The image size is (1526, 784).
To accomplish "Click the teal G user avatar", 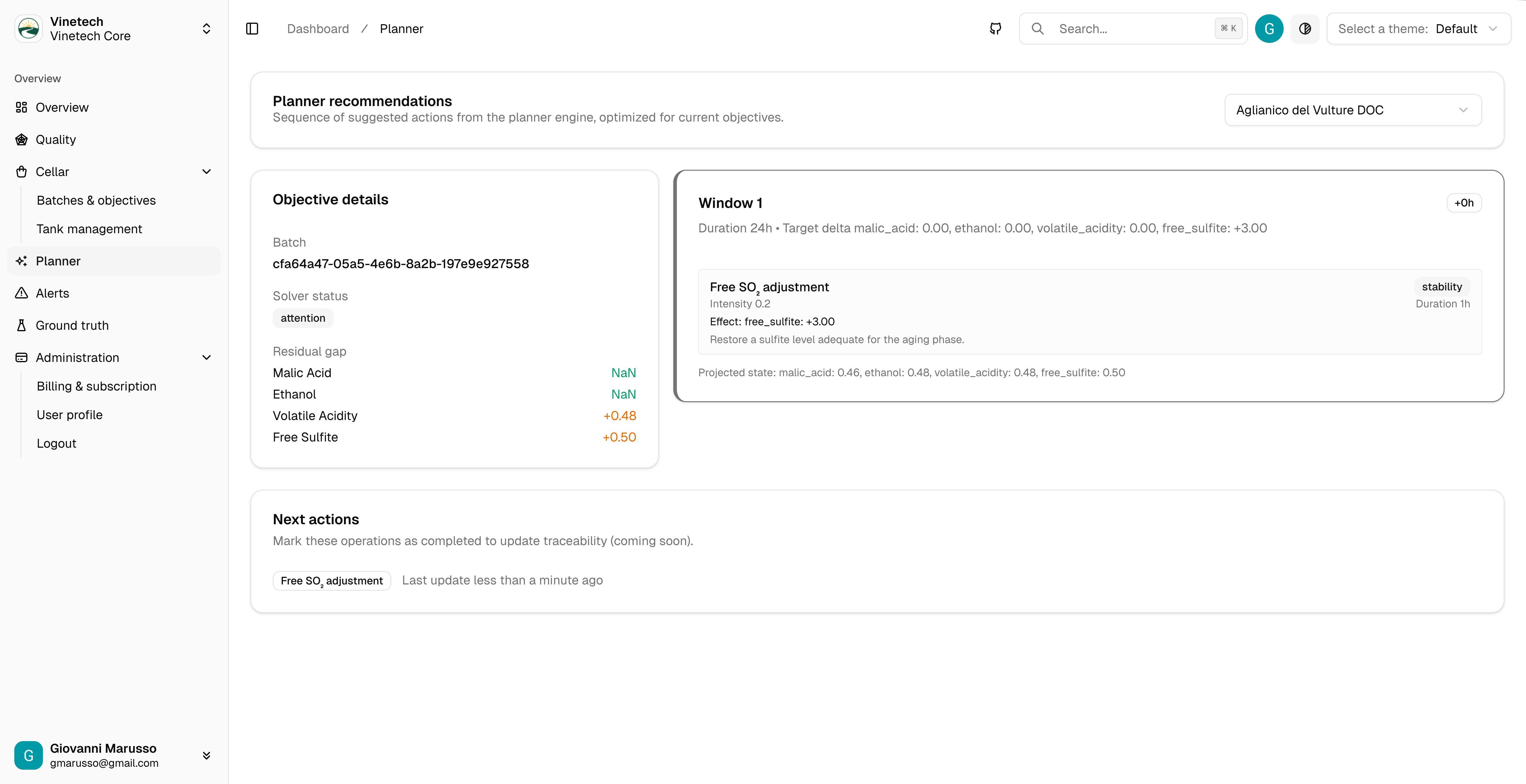I will [x=1268, y=28].
